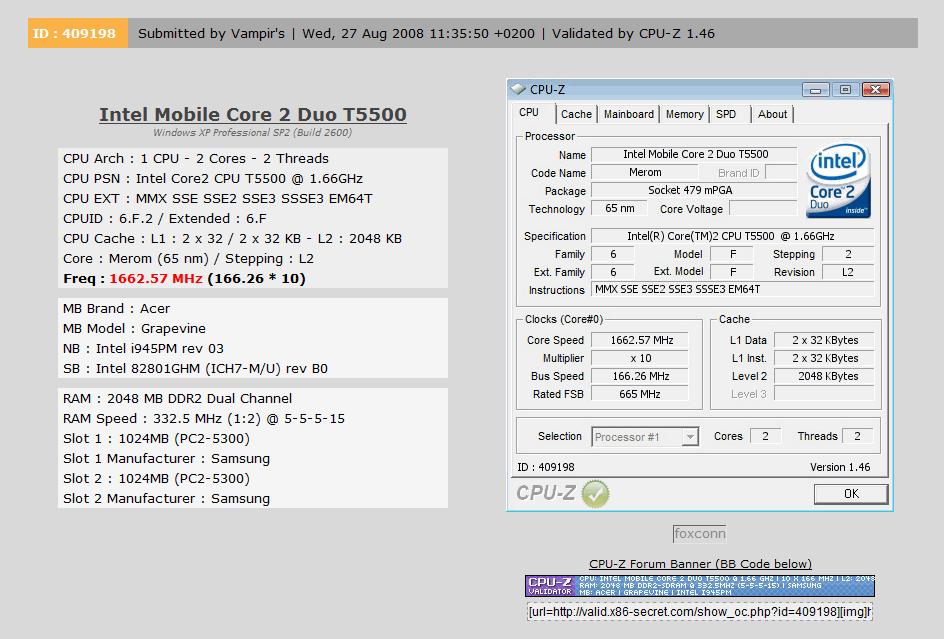Click the CPU-Z Validator banner image

(x=700, y=585)
